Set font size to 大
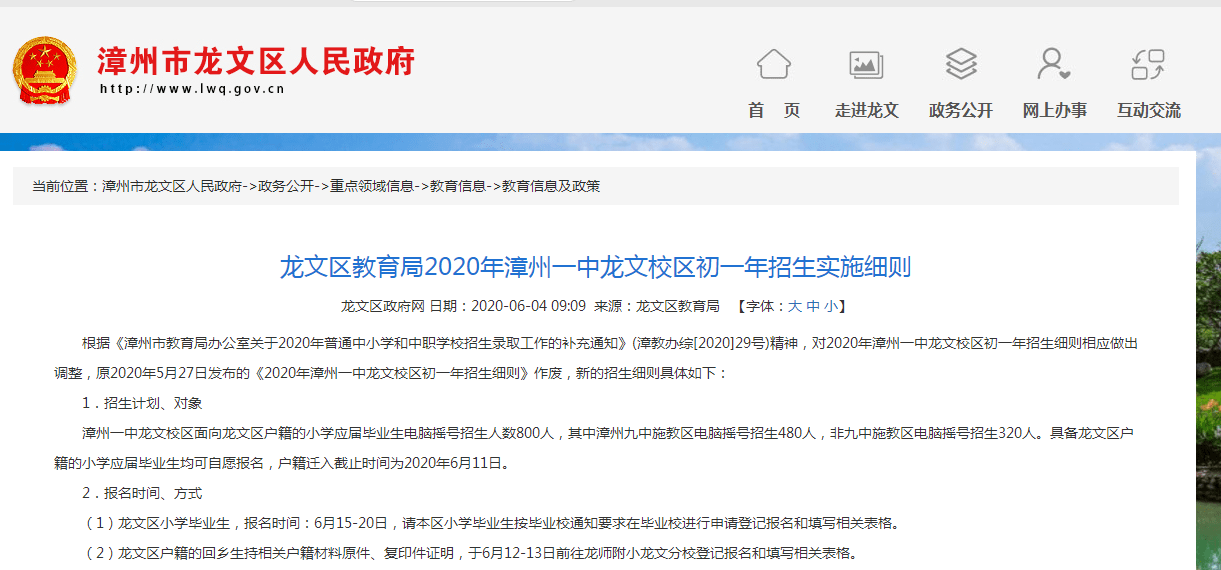Image resolution: width=1221 pixels, height=570 pixels. (x=795, y=306)
